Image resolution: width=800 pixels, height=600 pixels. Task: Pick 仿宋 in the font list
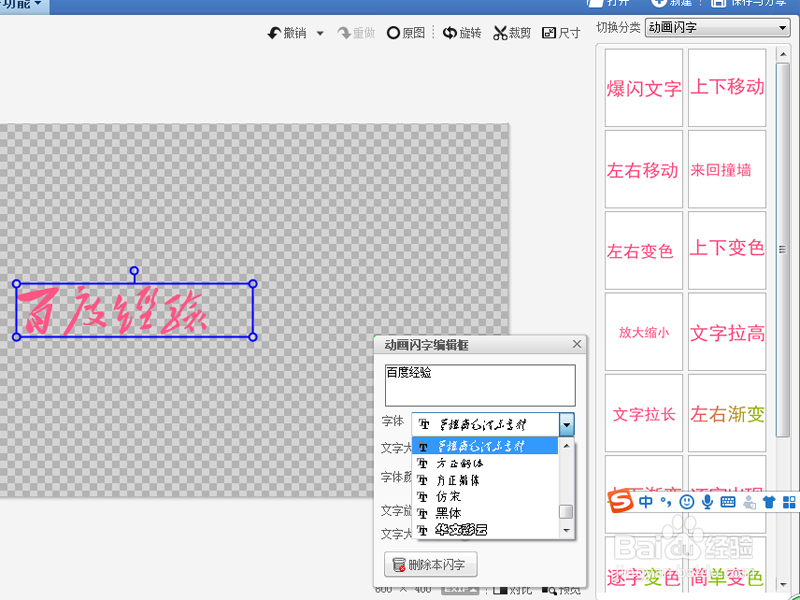[x=485, y=496]
